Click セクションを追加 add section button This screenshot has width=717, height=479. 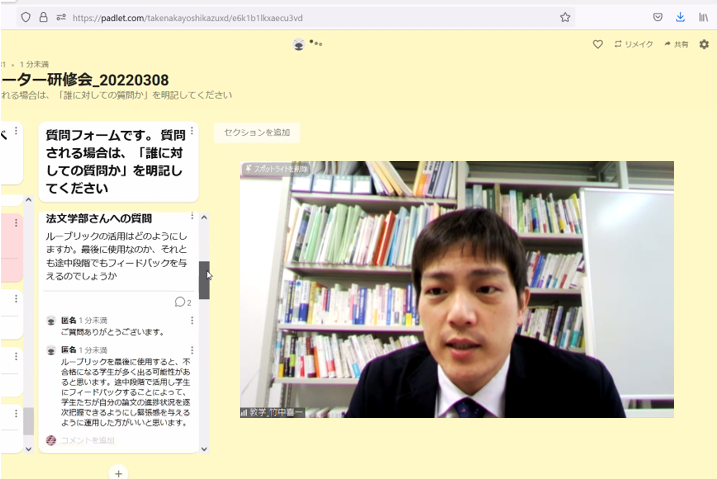point(257,133)
